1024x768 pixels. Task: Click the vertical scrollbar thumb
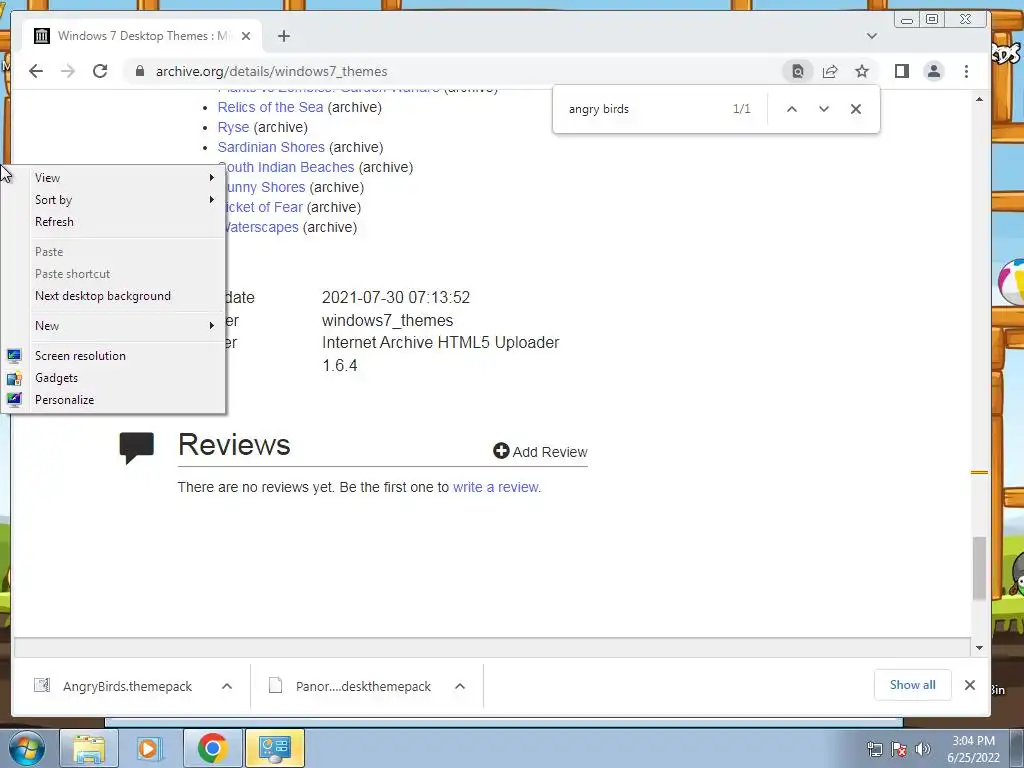click(979, 568)
